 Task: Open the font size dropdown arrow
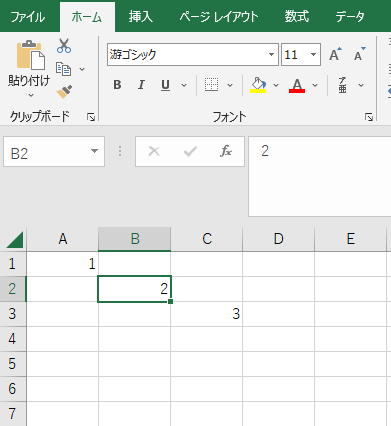pyautogui.click(x=314, y=54)
